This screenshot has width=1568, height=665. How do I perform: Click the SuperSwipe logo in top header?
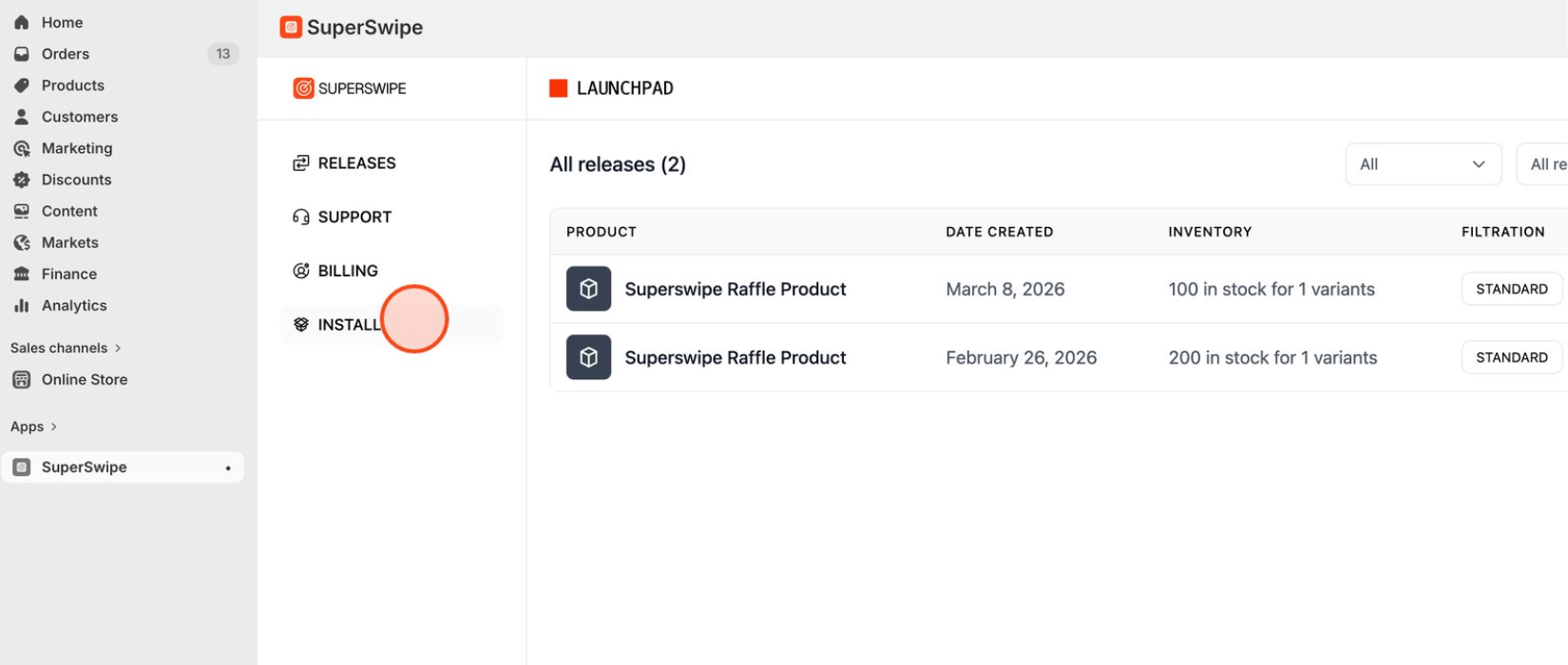(291, 28)
